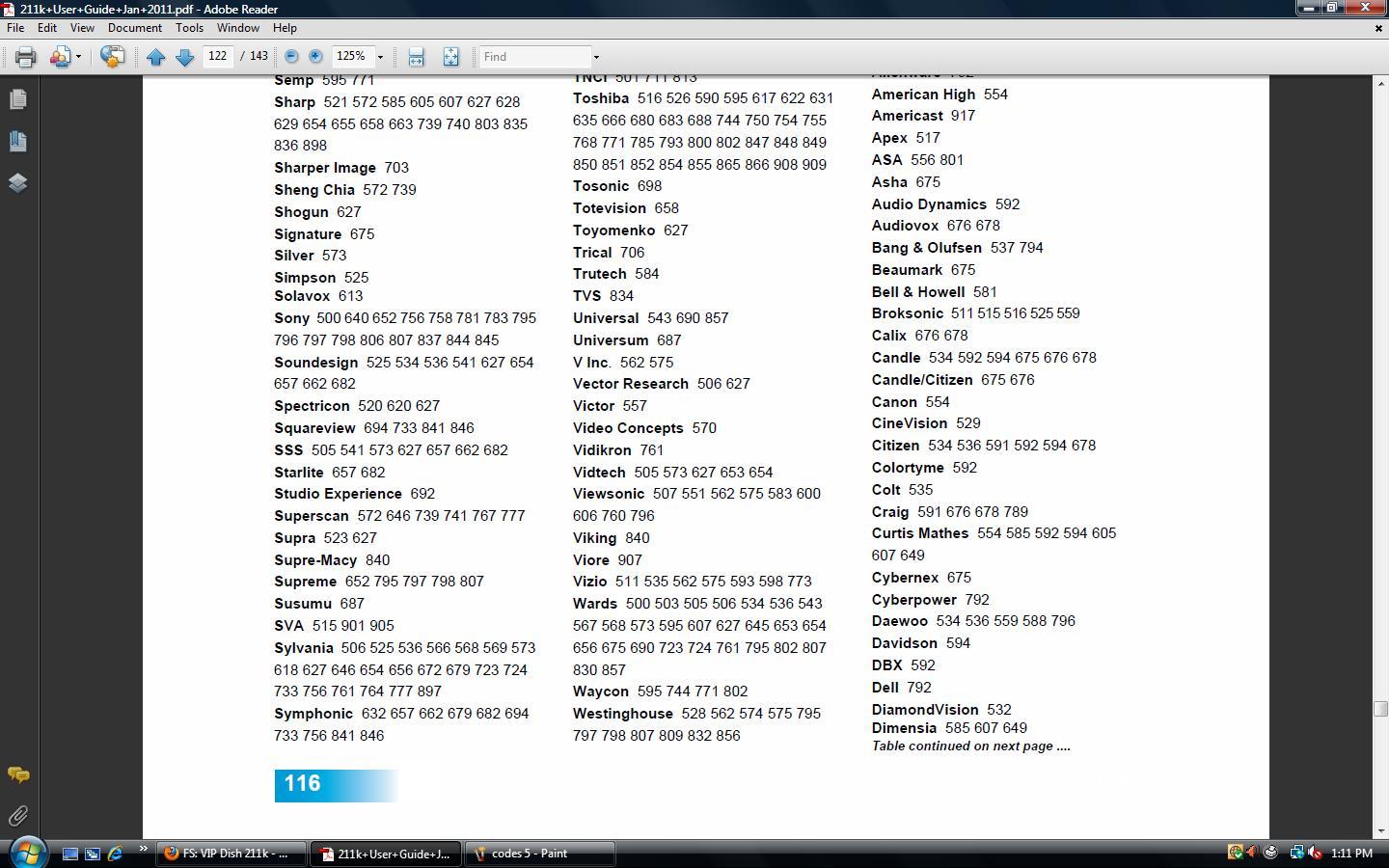The image size is (1389, 868).
Task: Open the Edit menu
Action: (46, 28)
